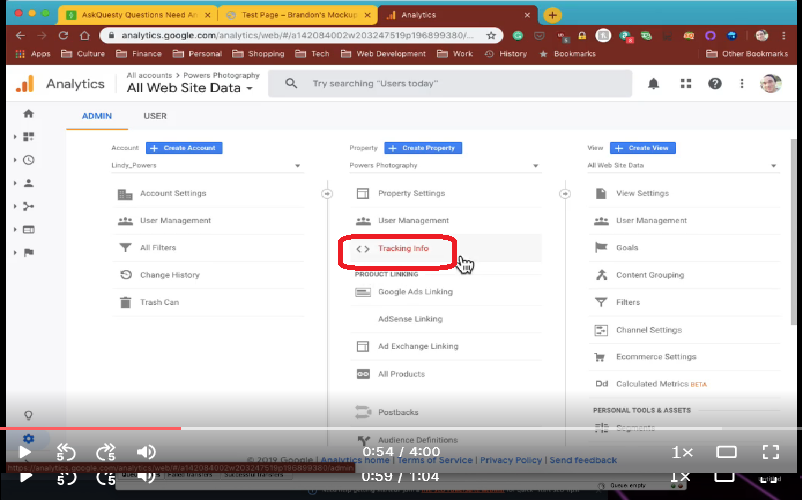802x500 pixels.
Task: Click the Admin gear icon
Action: [28, 439]
